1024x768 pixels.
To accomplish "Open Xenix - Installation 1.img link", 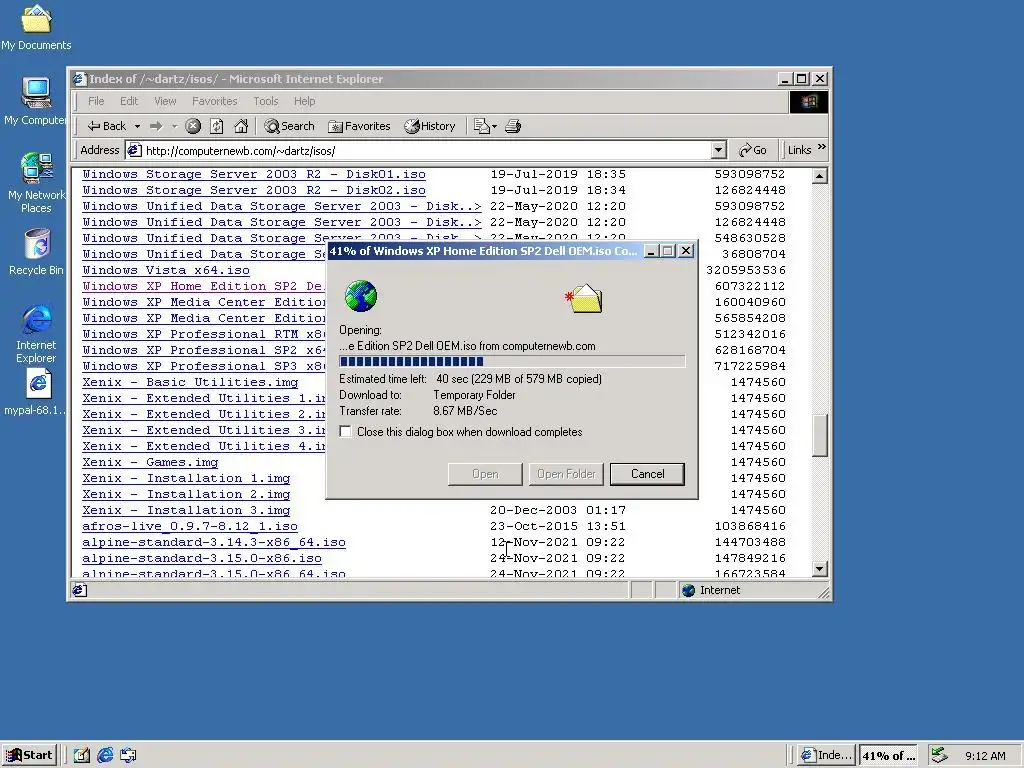I will tap(186, 478).
